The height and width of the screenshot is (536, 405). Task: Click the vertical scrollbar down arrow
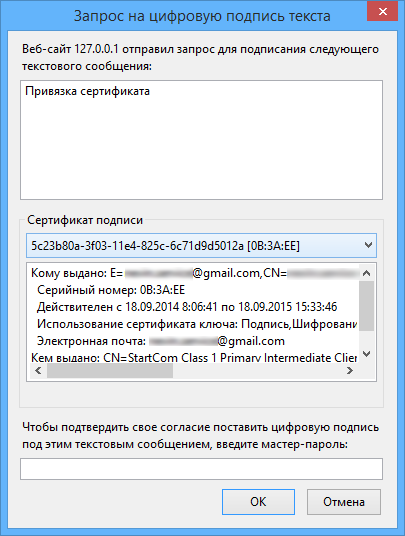tap(366, 354)
